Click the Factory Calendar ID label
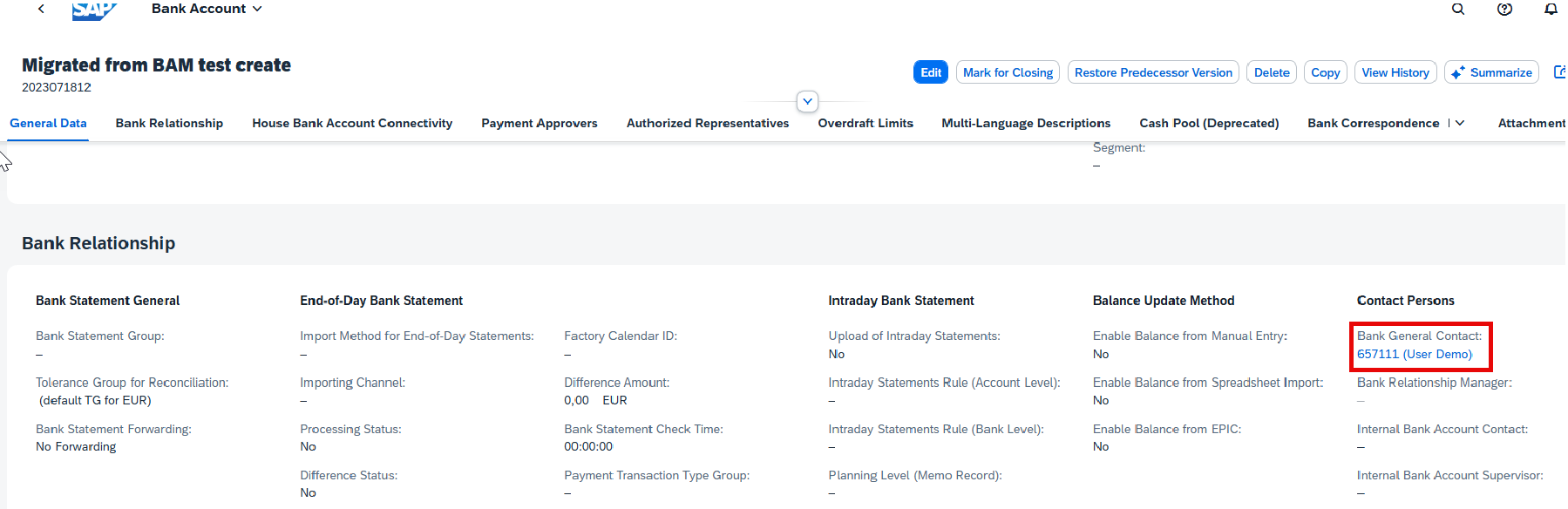Viewport: 1568px width, 509px height. click(621, 336)
